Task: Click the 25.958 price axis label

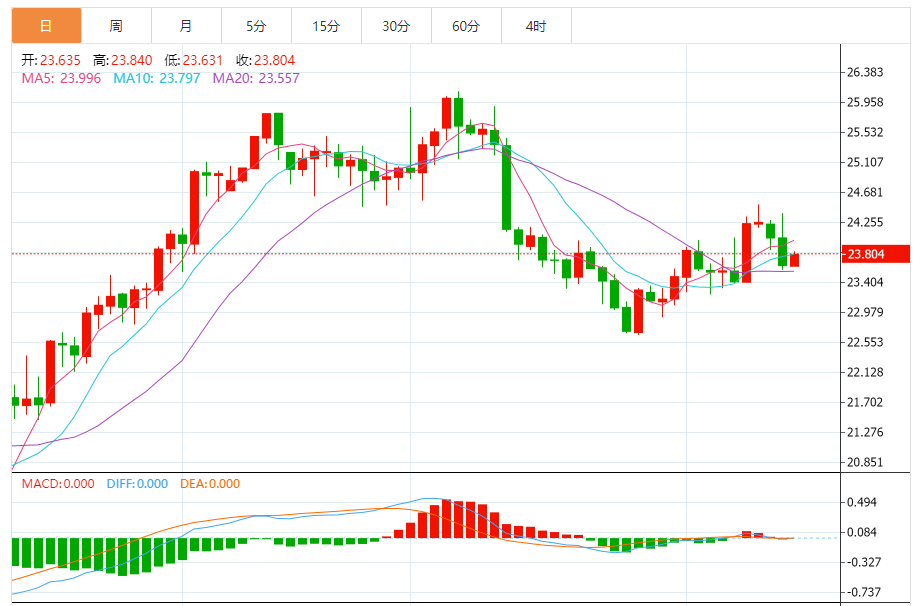Action: point(865,102)
